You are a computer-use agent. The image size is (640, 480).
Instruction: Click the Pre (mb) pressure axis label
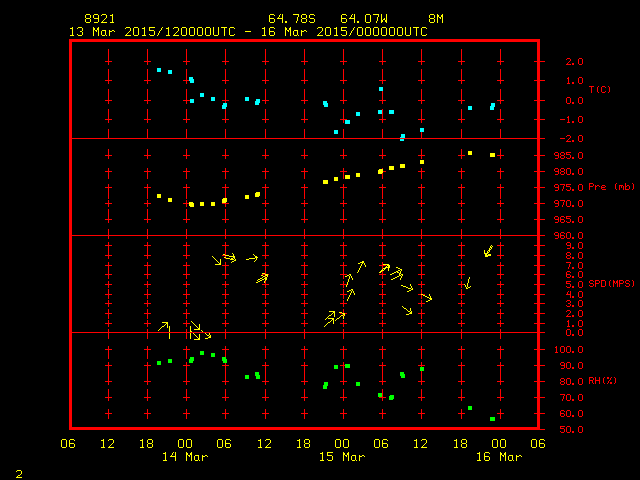(610, 187)
